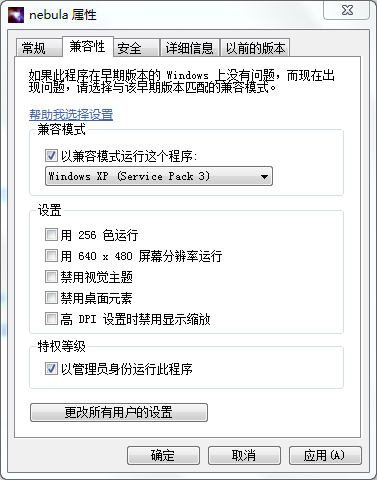377x480 pixels.
Task: Enable 用 256 色运行 option
Action: pyautogui.click(x=51, y=235)
